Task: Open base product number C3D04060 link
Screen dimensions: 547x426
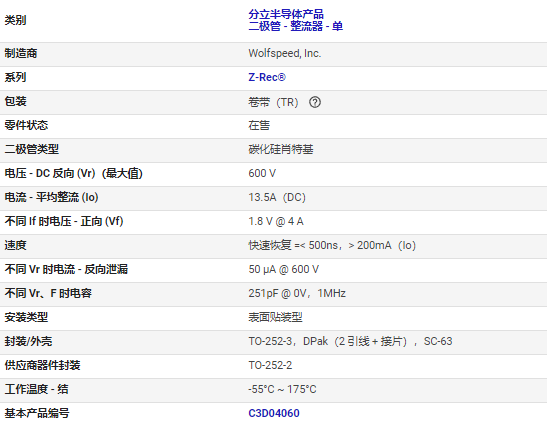Action: [x=274, y=413]
